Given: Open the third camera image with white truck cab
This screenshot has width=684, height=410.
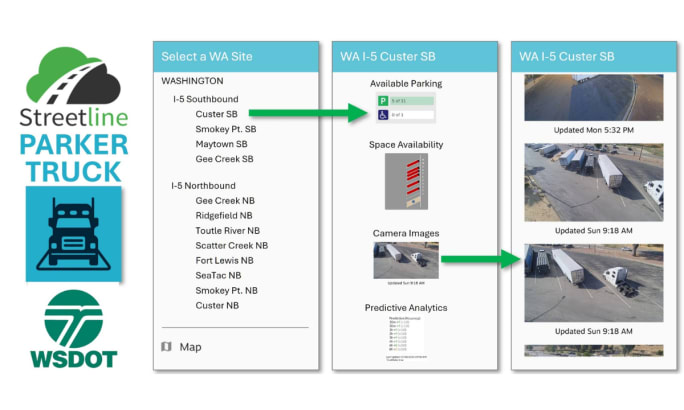Looking at the screenshot, I should 594,283.
